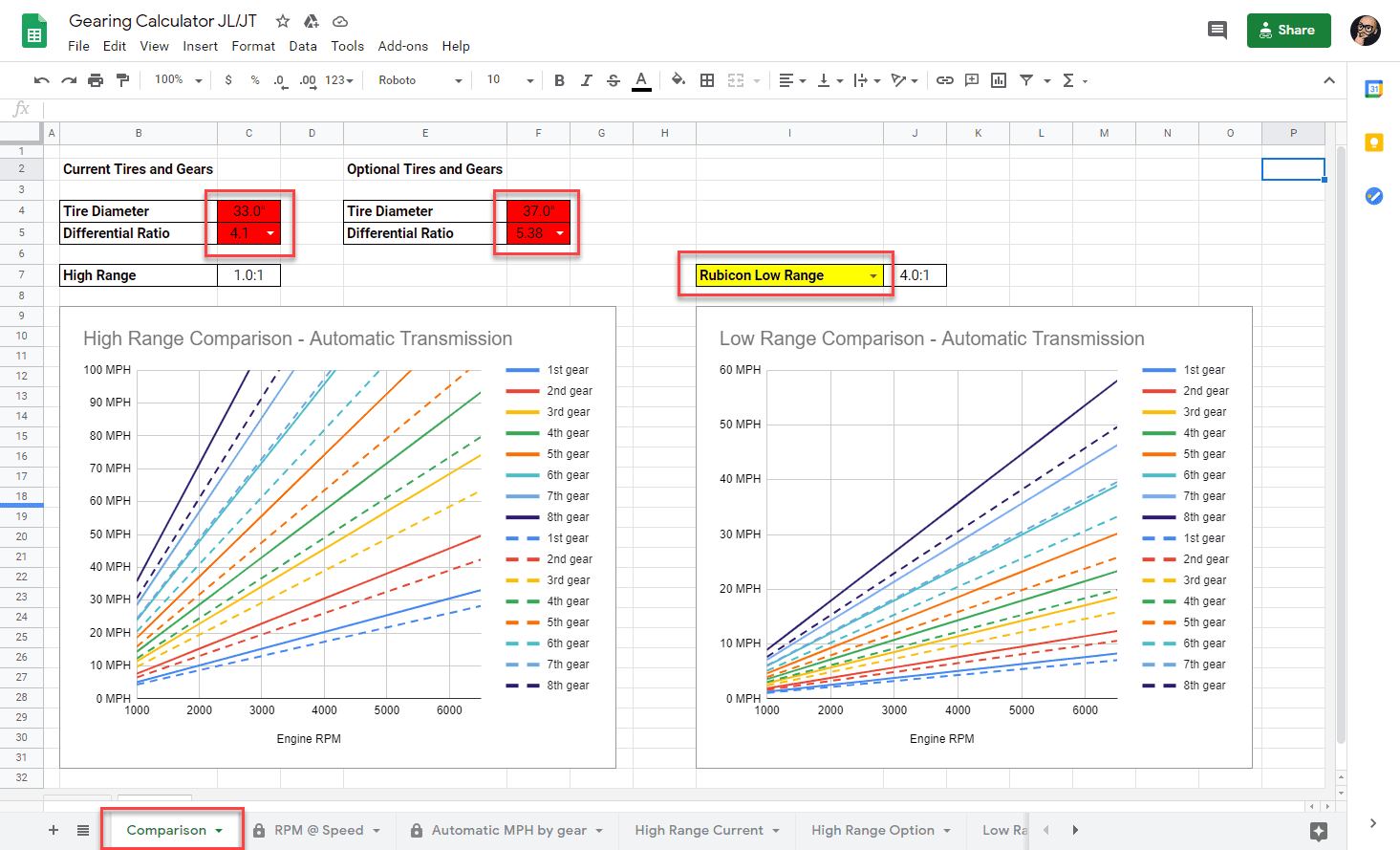Insert a comment icon
1400x850 pixels.
click(x=972, y=80)
